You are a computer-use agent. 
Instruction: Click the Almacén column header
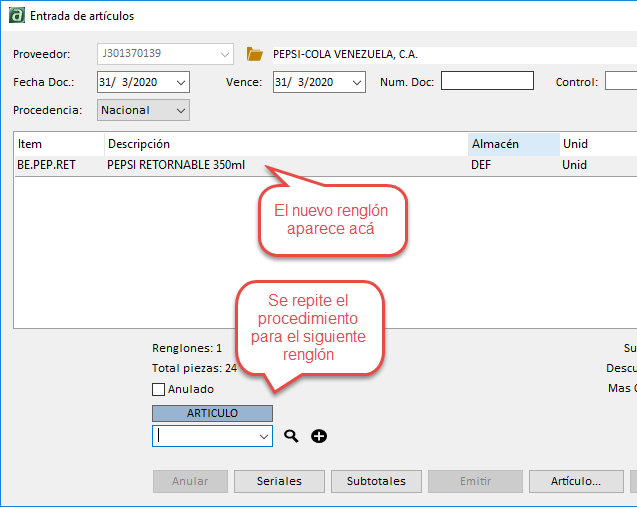[x=512, y=144]
